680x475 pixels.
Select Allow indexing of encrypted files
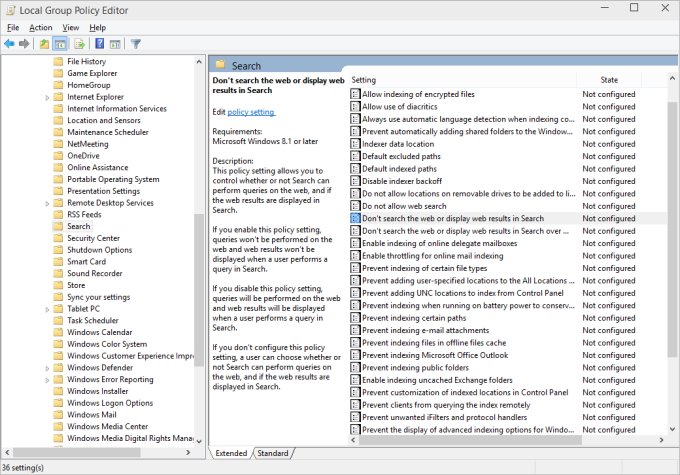pos(418,94)
